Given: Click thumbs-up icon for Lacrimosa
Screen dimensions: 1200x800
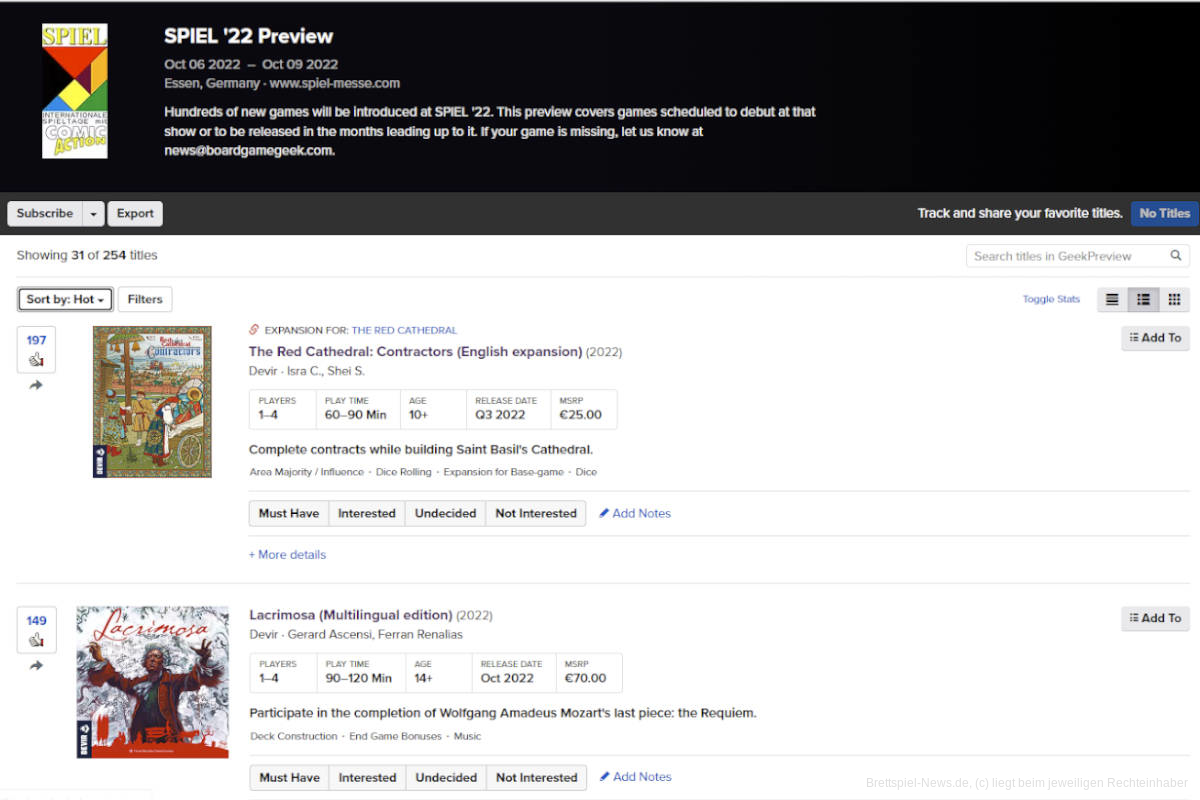Looking at the screenshot, I should pos(36,640).
